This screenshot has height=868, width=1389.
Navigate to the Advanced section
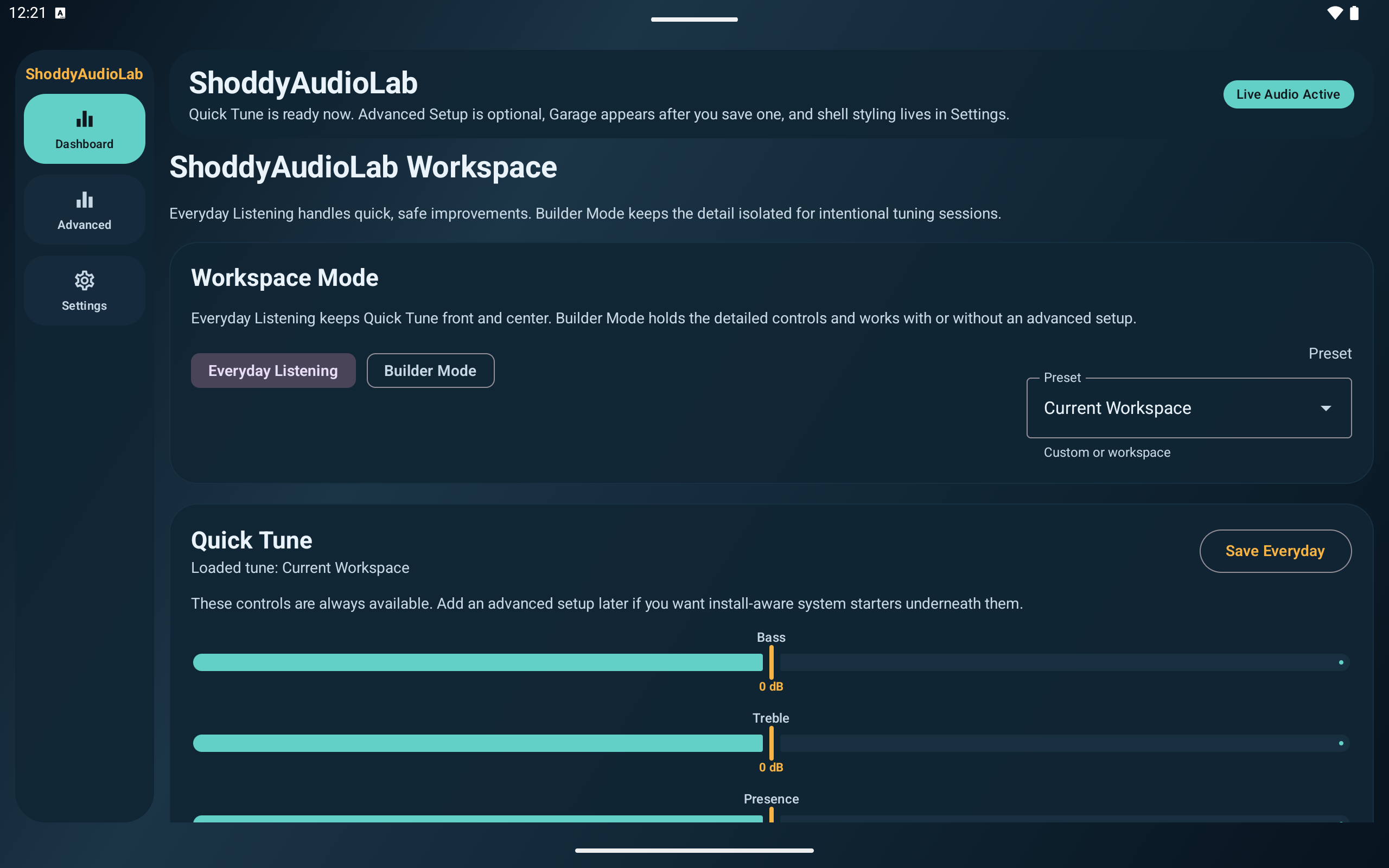(x=84, y=209)
